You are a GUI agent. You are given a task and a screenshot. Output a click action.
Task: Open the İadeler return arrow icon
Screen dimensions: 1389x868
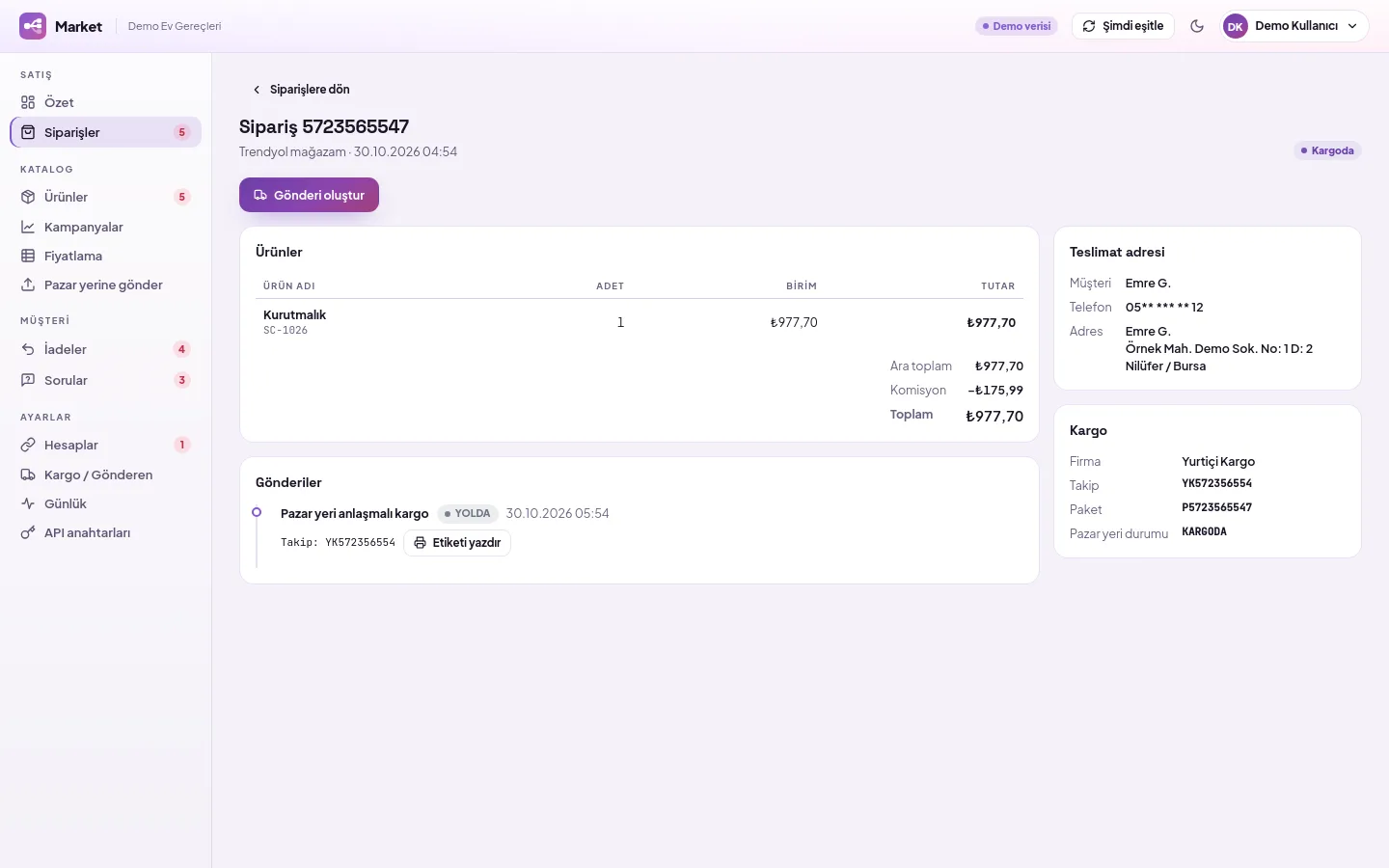coord(28,349)
